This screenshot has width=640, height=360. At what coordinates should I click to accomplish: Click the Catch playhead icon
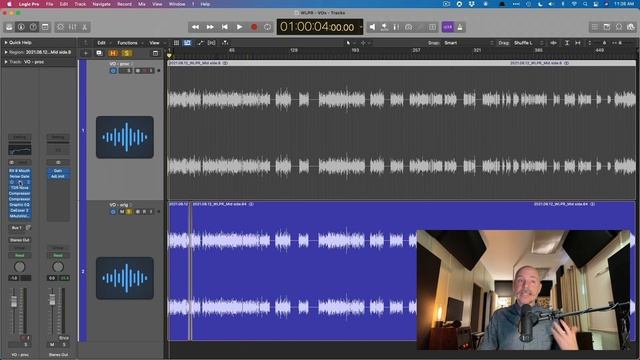point(224,43)
